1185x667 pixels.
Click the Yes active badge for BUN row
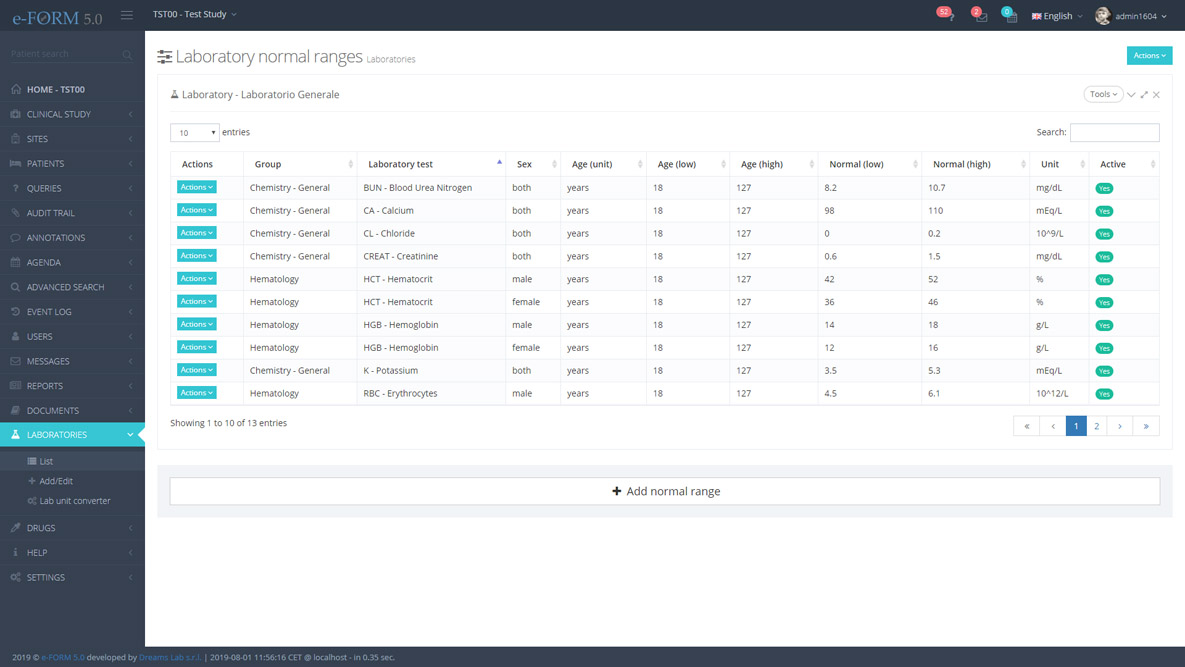coord(1104,188)
